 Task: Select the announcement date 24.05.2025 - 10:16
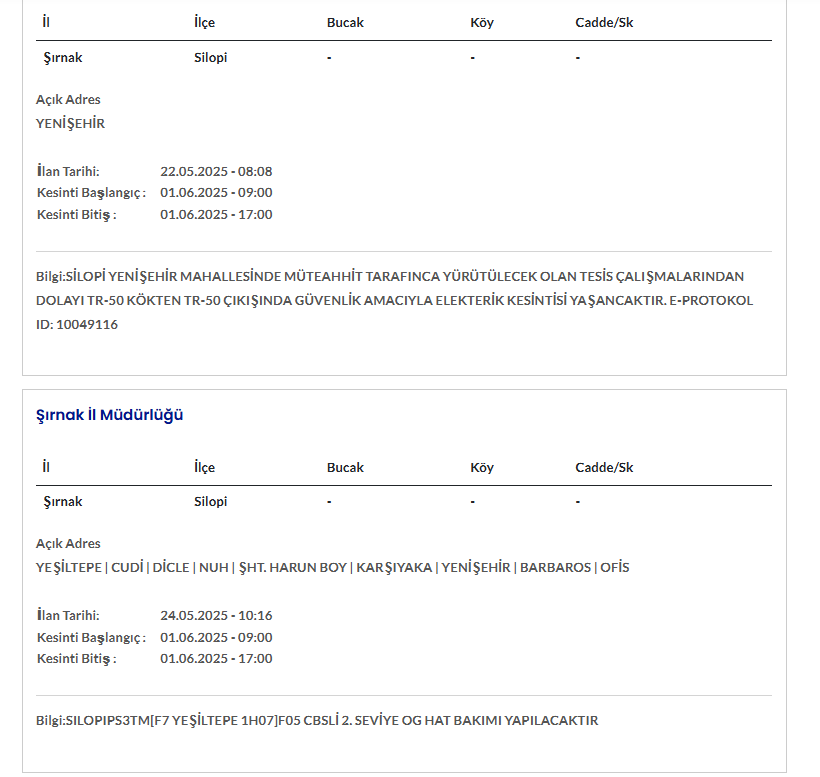pos(216,616)
